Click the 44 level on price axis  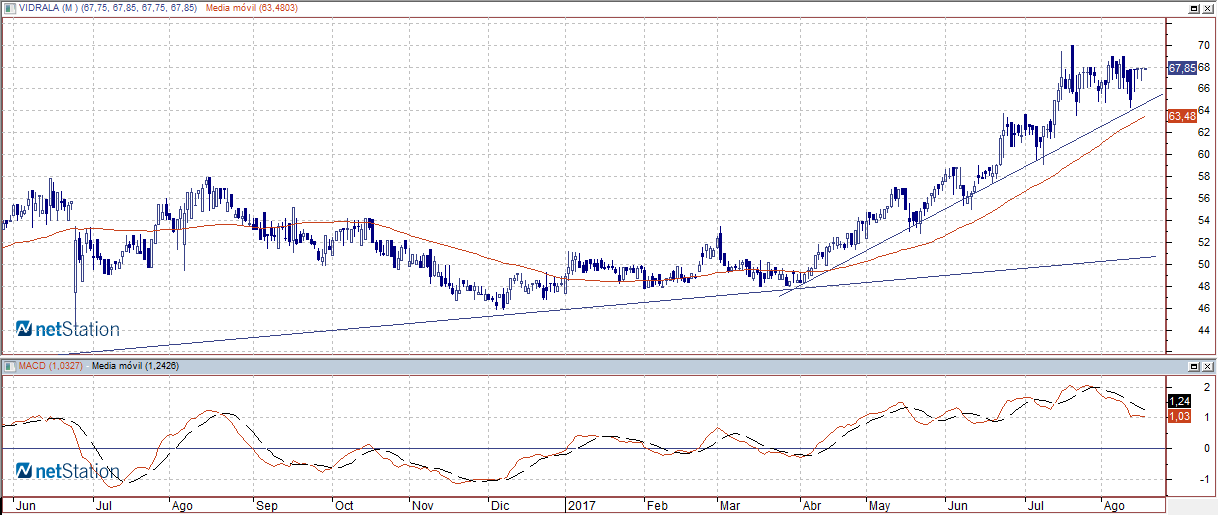point(1177,330)
